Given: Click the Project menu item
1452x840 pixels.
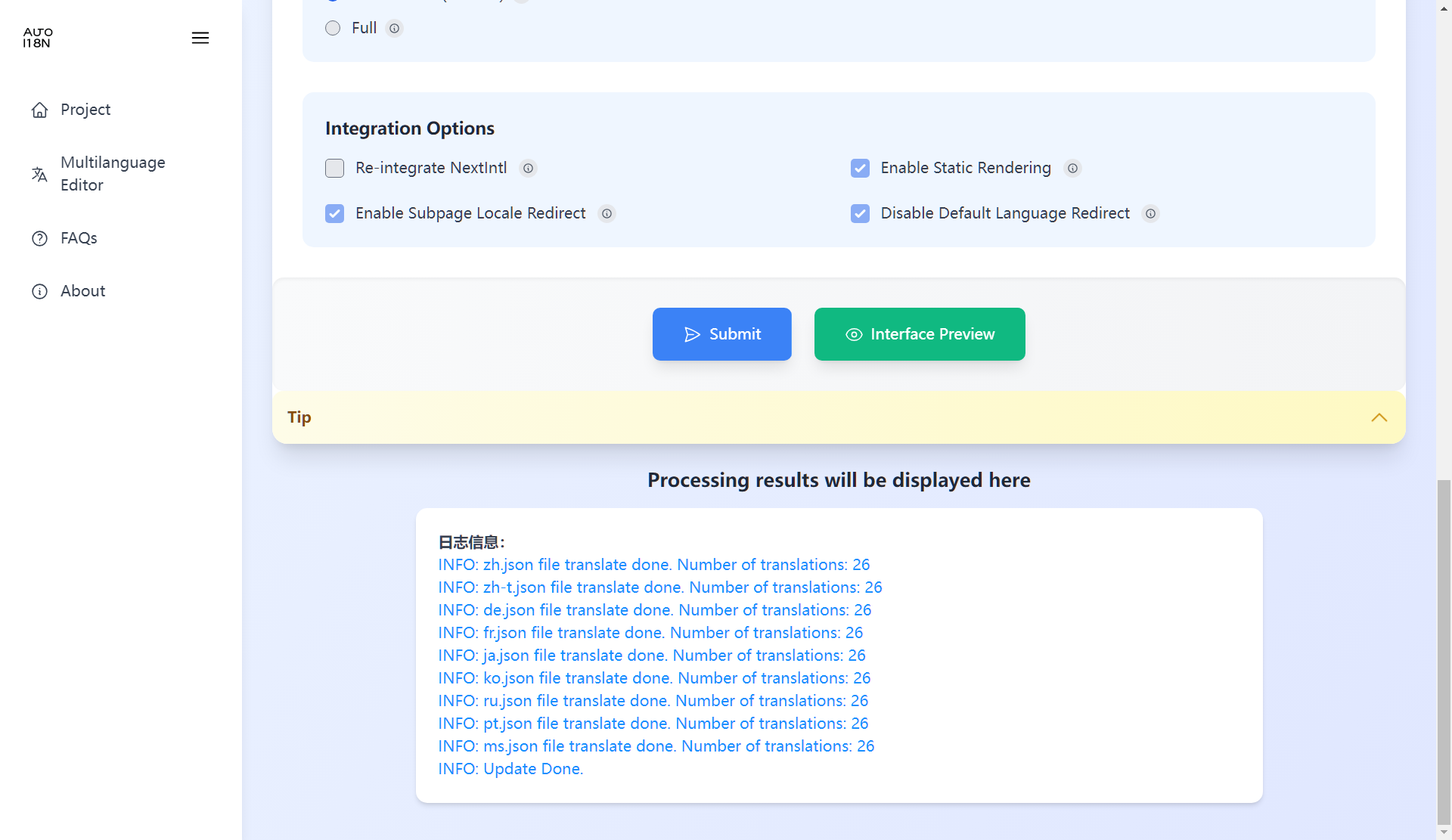Looking at the screenshot, I should tap(85, 109).
